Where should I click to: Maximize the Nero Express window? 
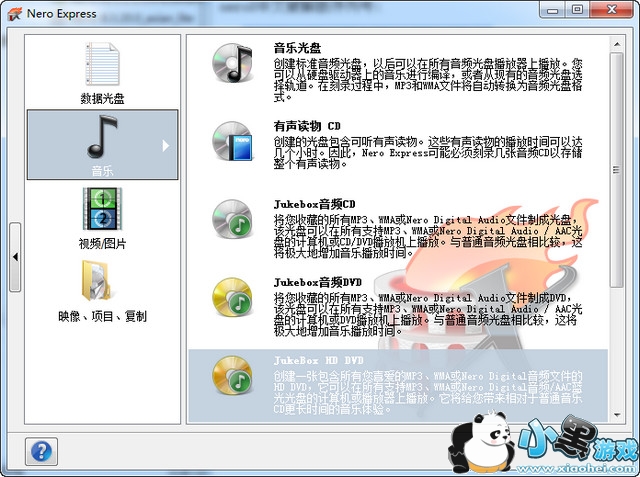(577, 9)
